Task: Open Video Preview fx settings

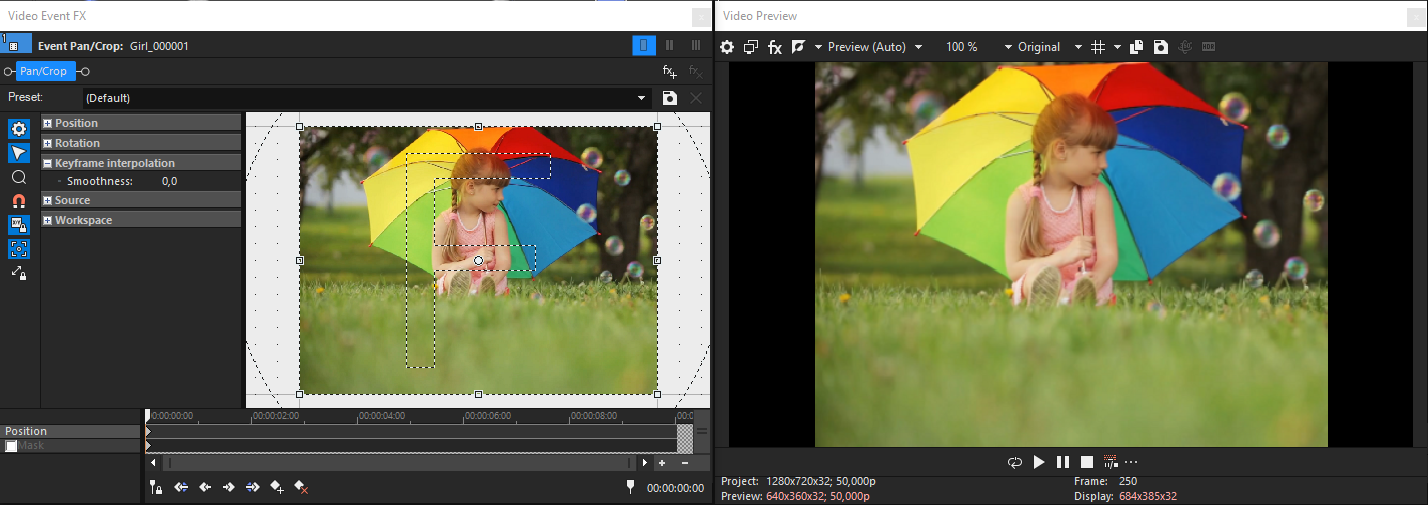Action: click(x=775, y=47)
